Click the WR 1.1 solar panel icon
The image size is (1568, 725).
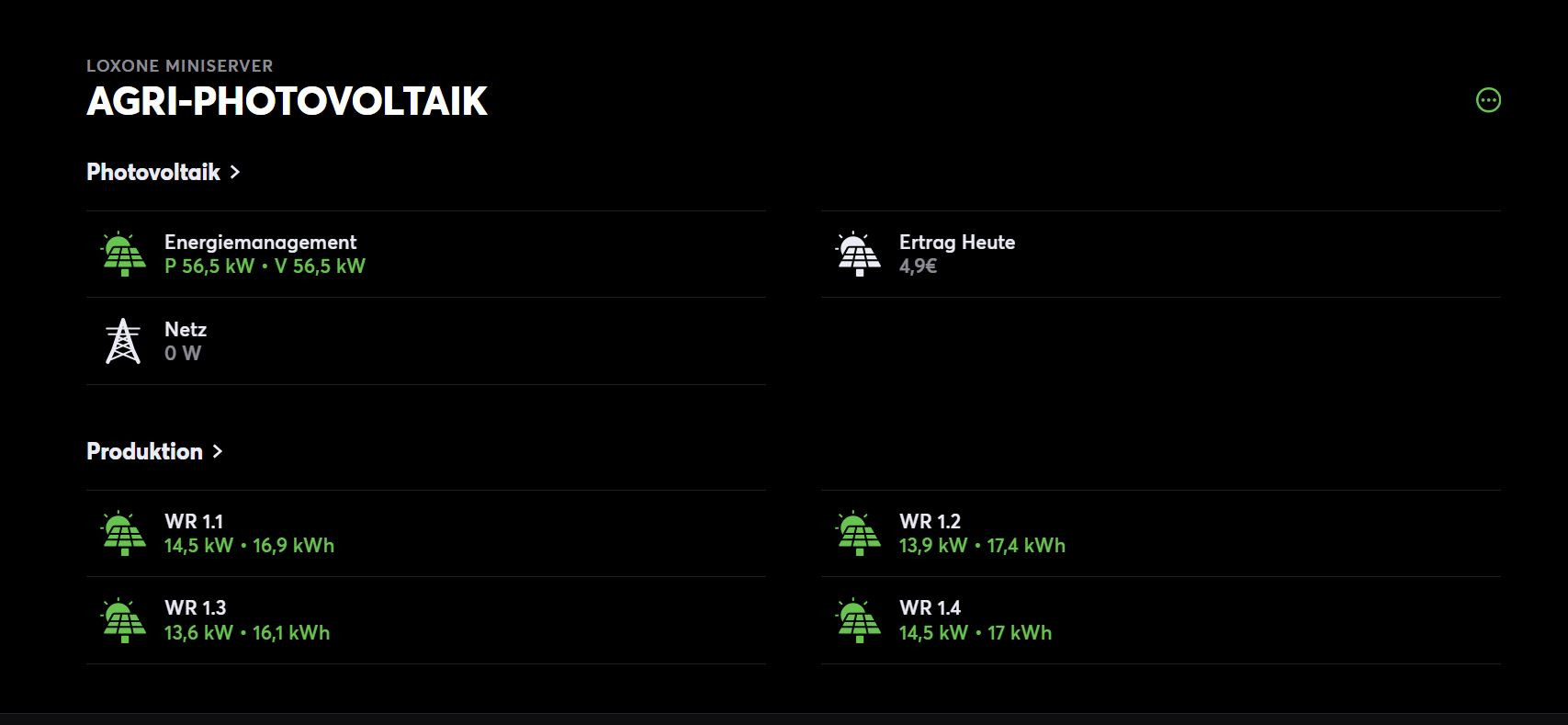[x=123, y=534]
